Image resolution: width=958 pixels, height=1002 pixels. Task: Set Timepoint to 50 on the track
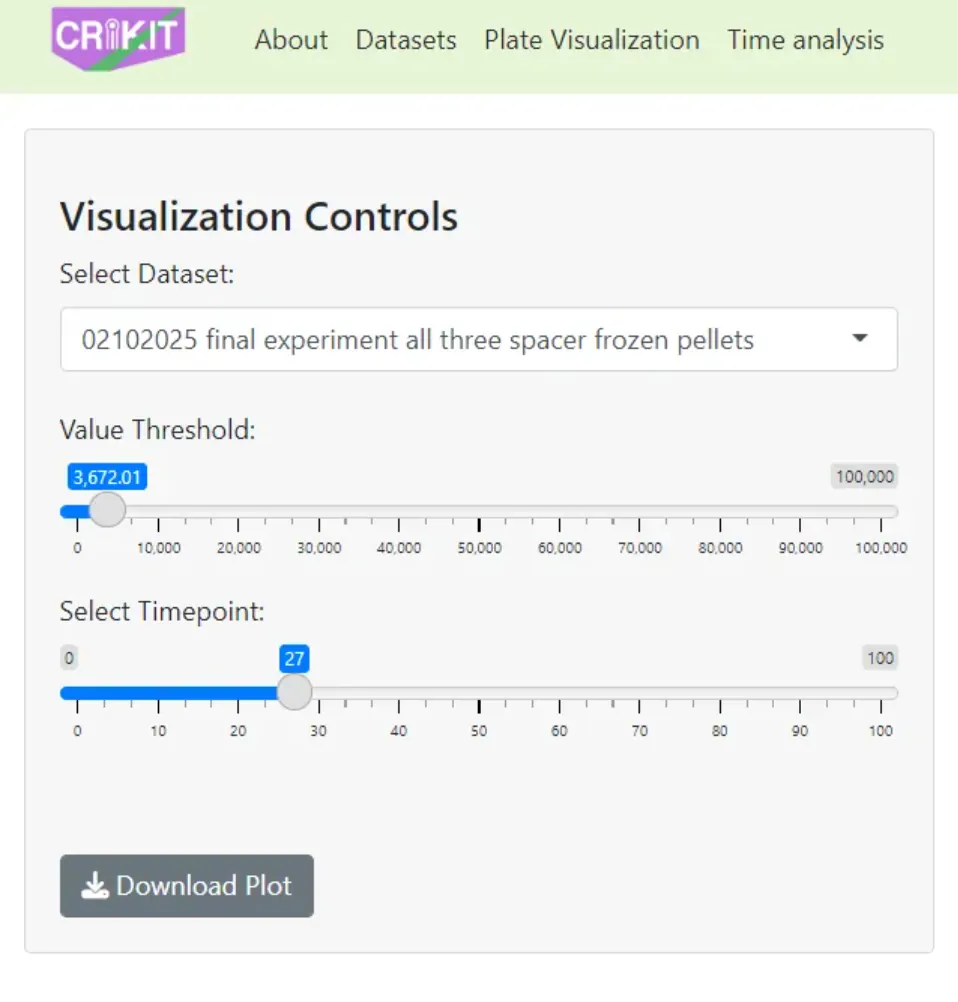479,693
